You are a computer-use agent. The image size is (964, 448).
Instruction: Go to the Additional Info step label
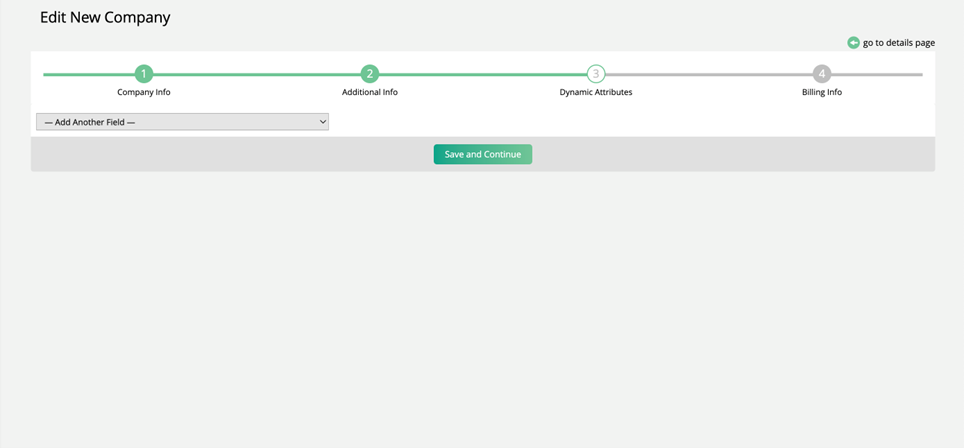pos(370,92)
